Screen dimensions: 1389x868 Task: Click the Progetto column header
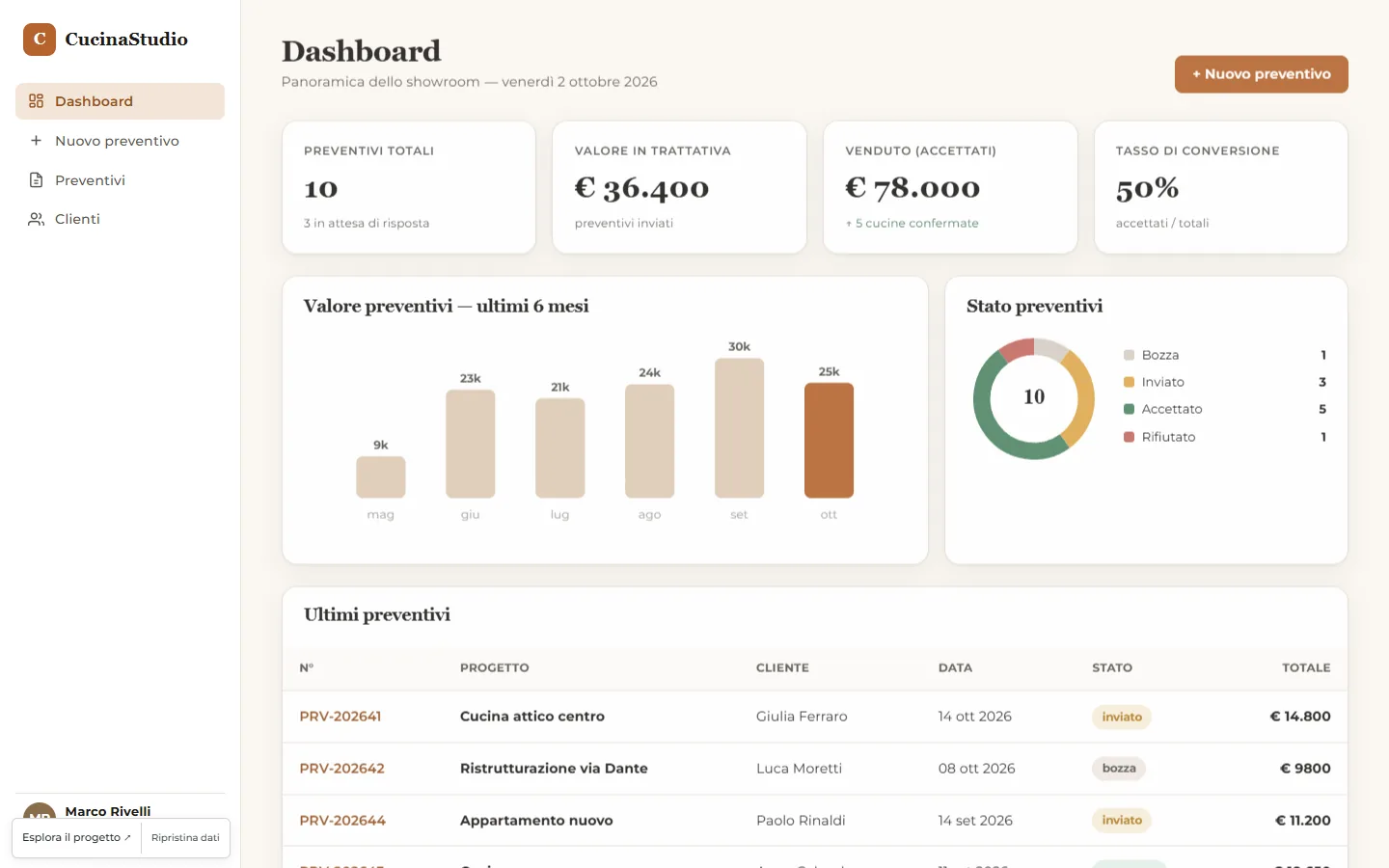[x=495, y=667]
